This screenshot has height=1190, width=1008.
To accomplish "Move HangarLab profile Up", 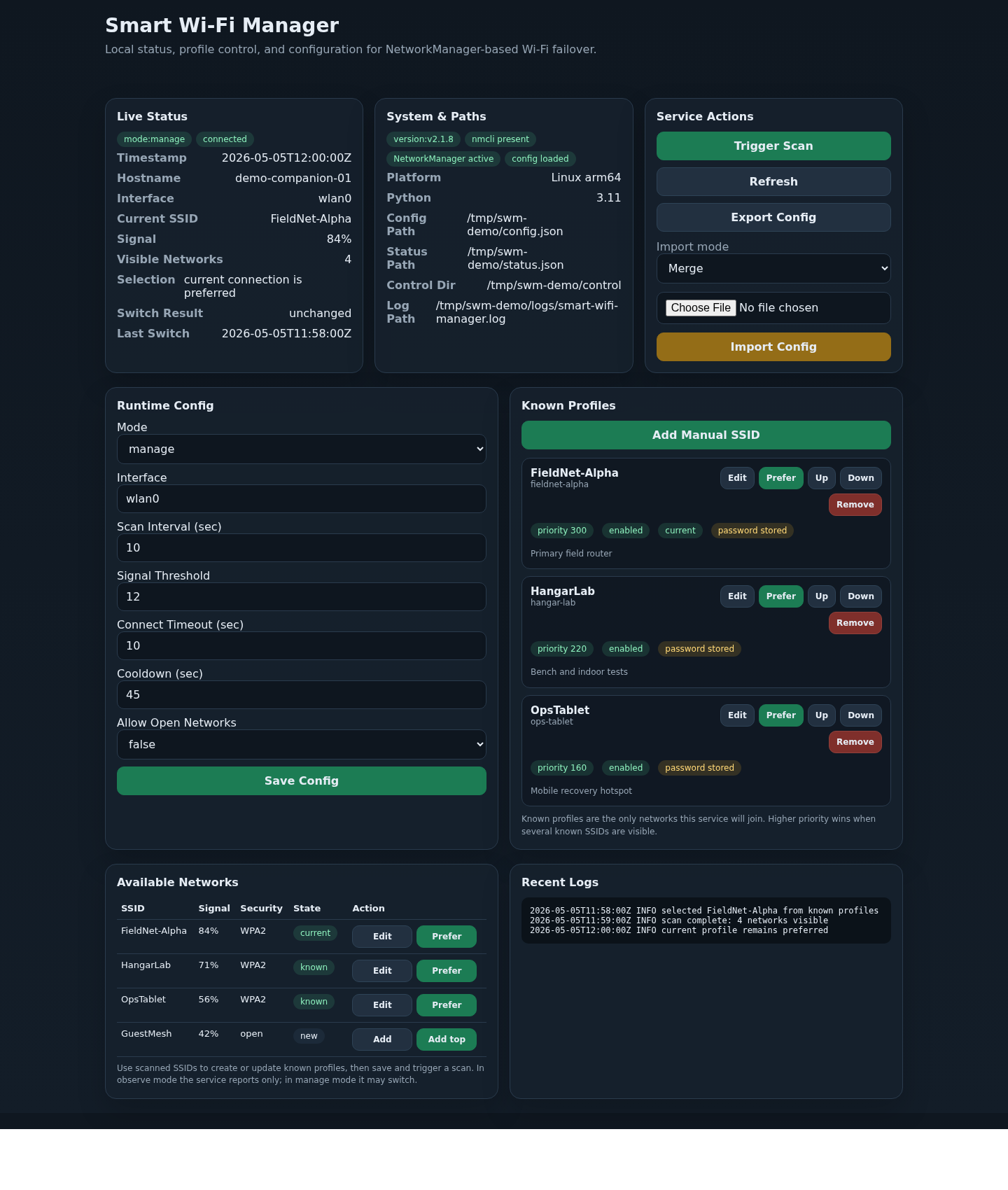I will click(822, 596).
